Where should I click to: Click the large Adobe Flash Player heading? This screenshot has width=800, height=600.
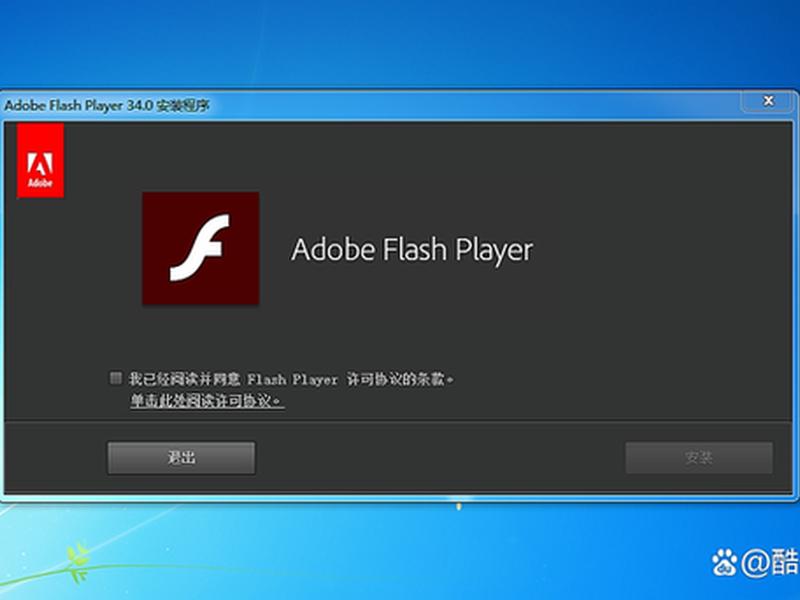click(412, 249)
